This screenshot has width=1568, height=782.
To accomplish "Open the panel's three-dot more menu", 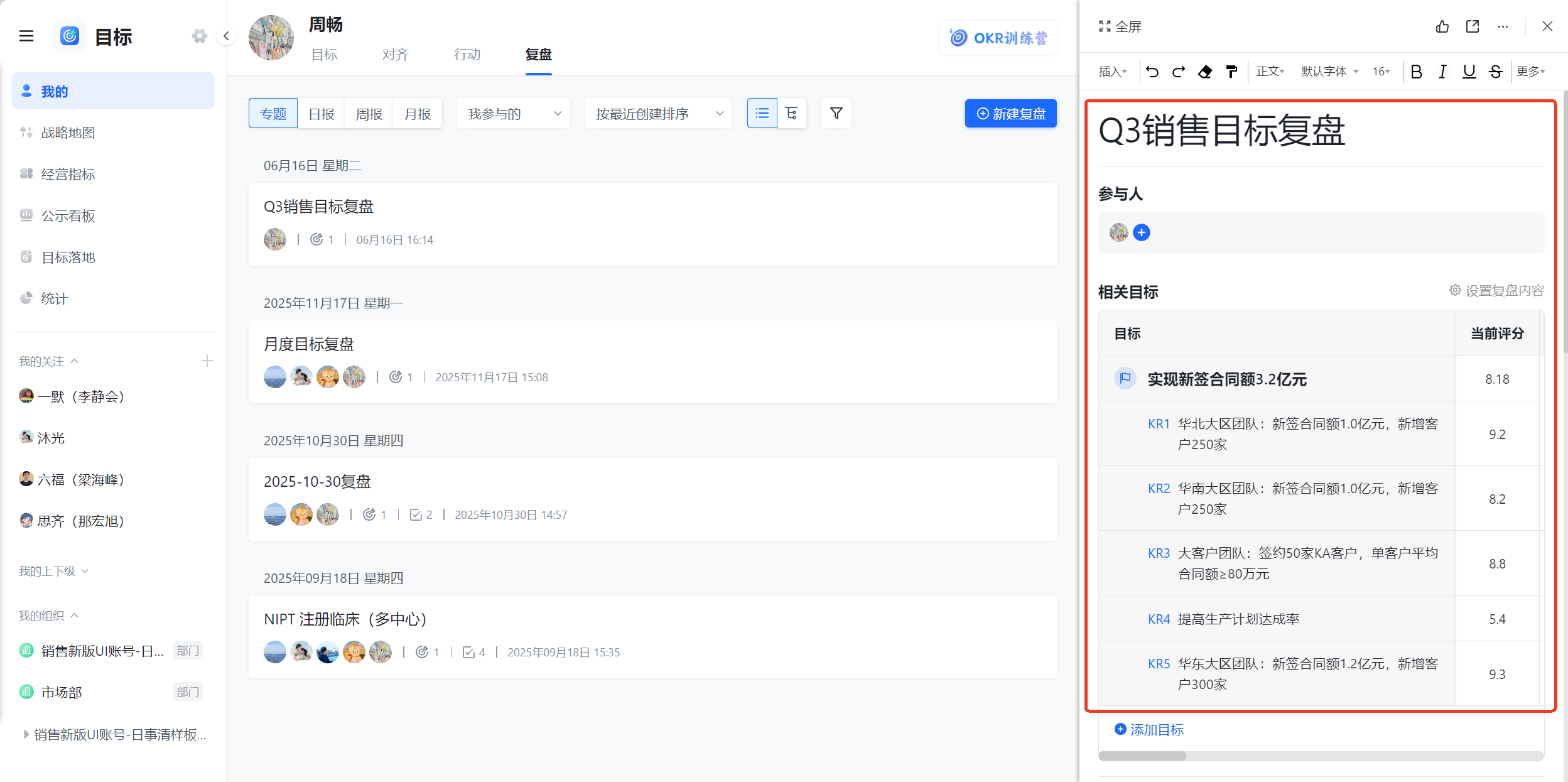I will click(1503, 26).
